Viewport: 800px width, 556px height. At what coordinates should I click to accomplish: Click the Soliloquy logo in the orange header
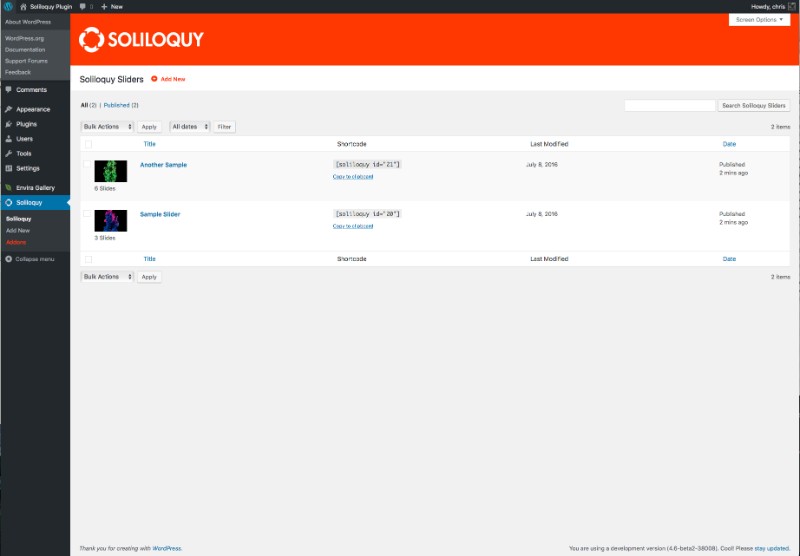pos(141,39)
